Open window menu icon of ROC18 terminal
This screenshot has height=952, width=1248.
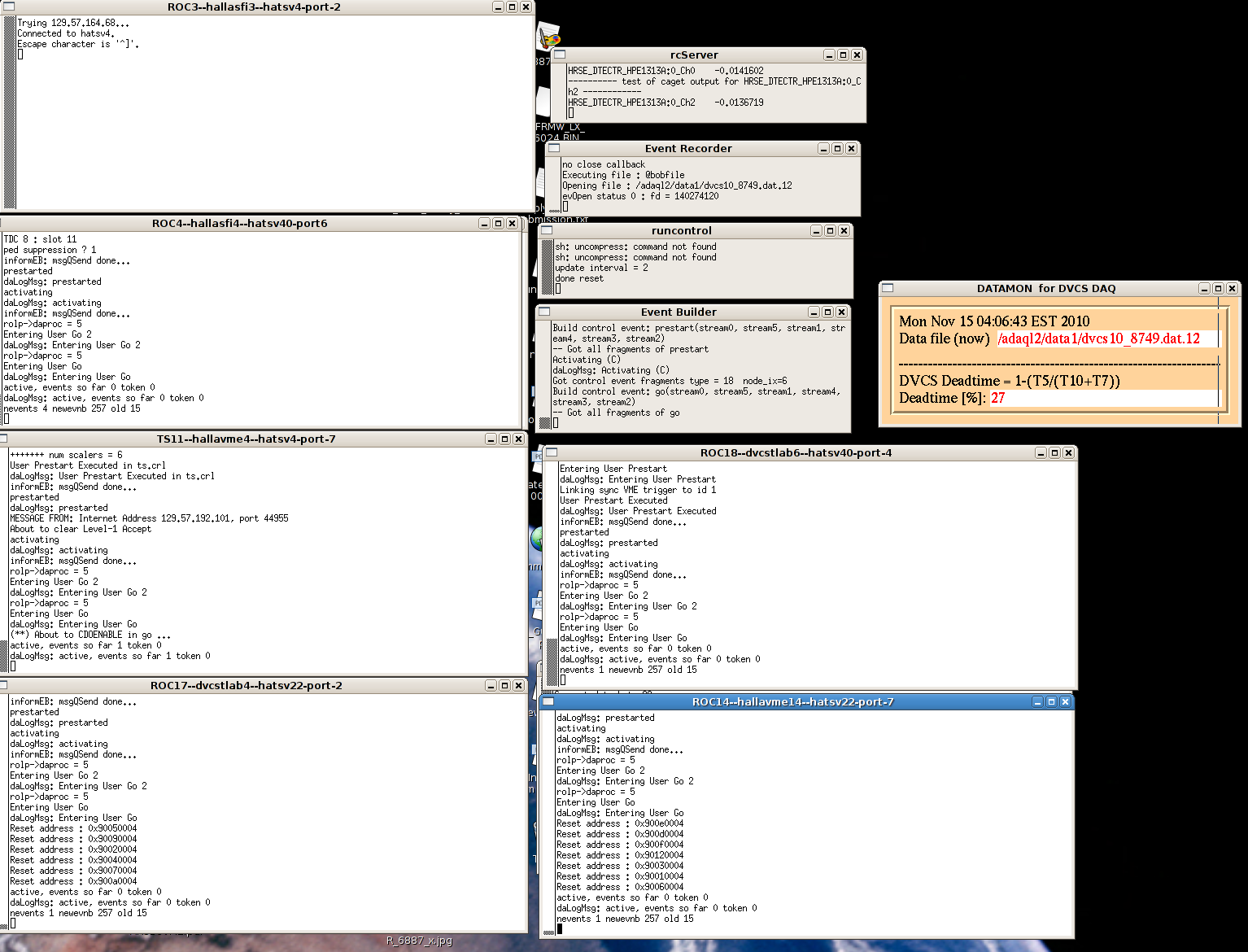(x=551, y=452)
